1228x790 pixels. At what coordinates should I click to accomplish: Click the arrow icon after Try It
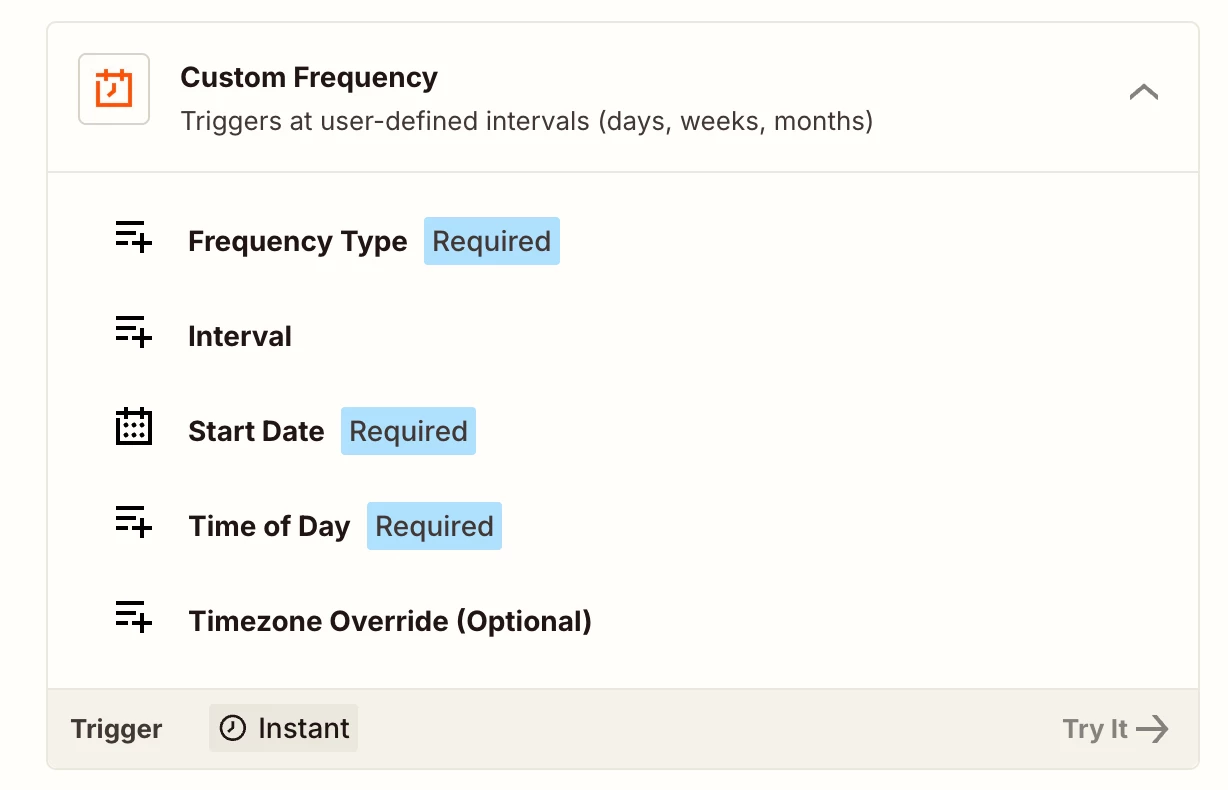[x=1153, y=729]
